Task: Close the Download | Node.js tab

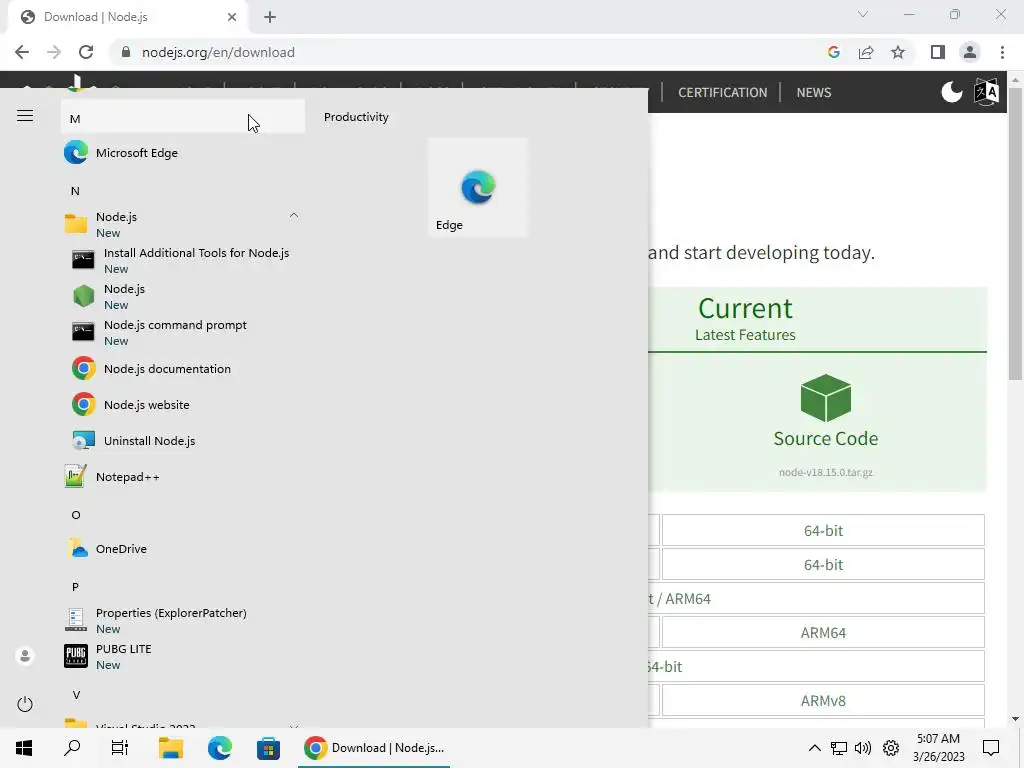Action: tap(232, 17)
